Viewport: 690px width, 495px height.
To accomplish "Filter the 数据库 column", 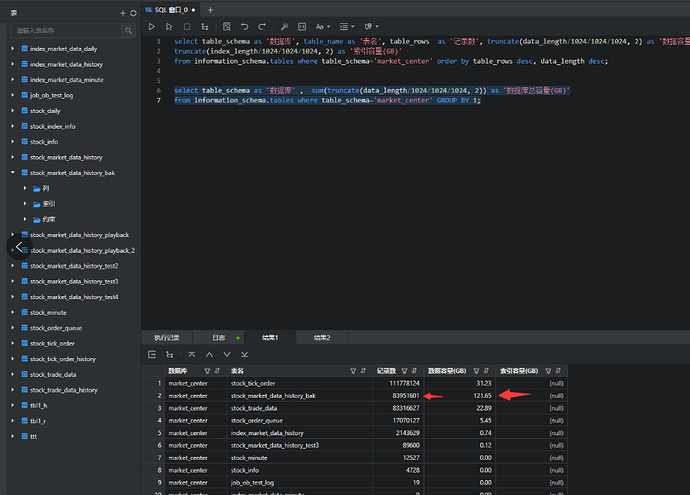I will click(207, 371).
